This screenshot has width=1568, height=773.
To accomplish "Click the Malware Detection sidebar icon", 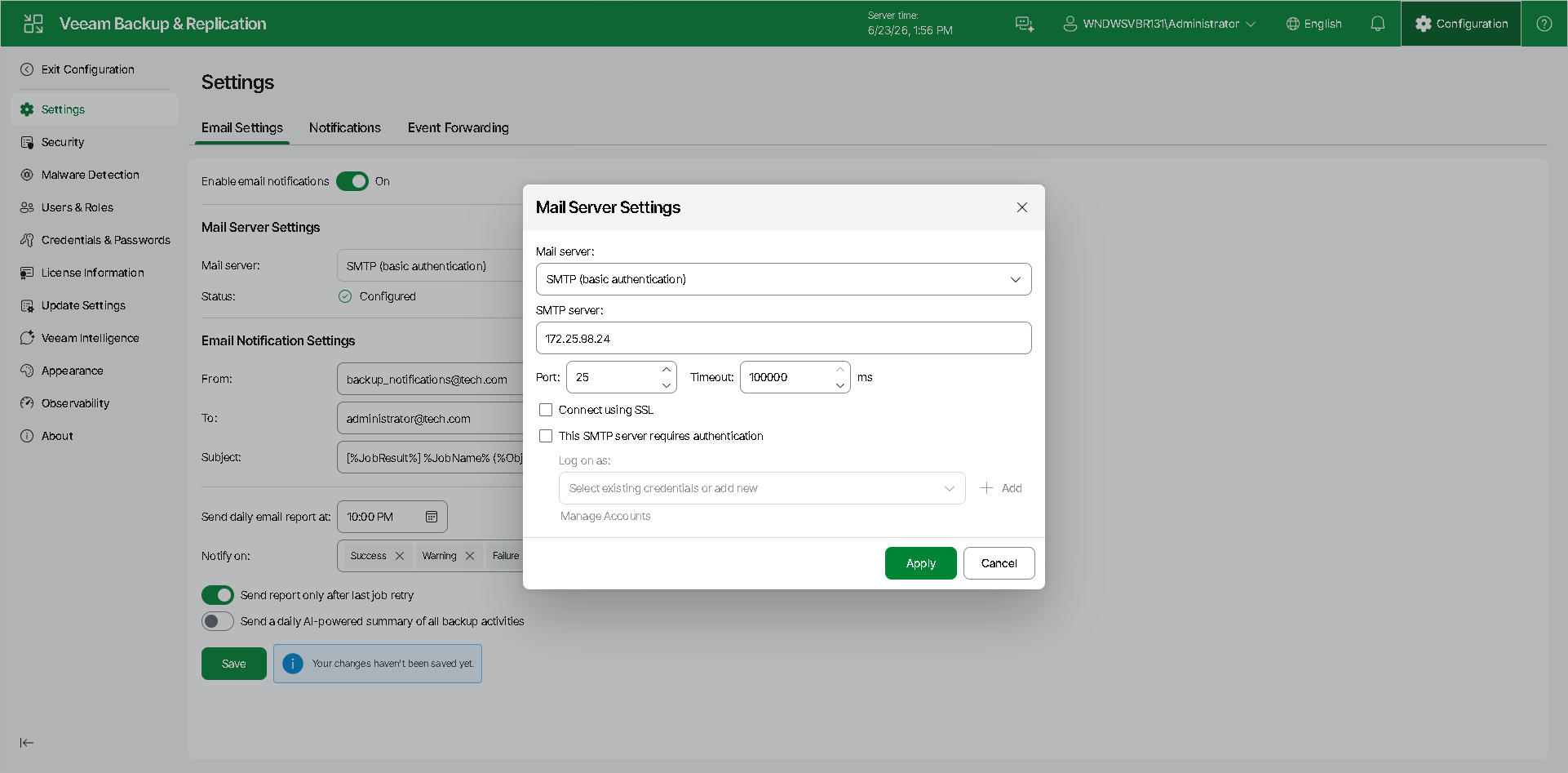I will [27, 175].
